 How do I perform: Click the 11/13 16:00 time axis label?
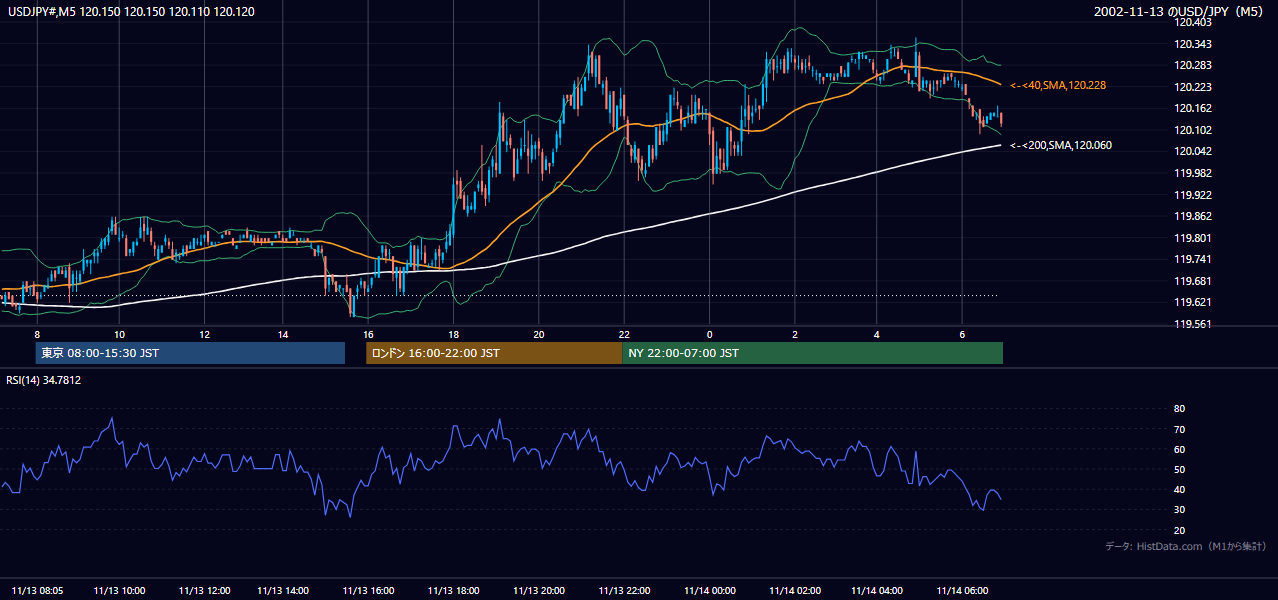point(369,590)
